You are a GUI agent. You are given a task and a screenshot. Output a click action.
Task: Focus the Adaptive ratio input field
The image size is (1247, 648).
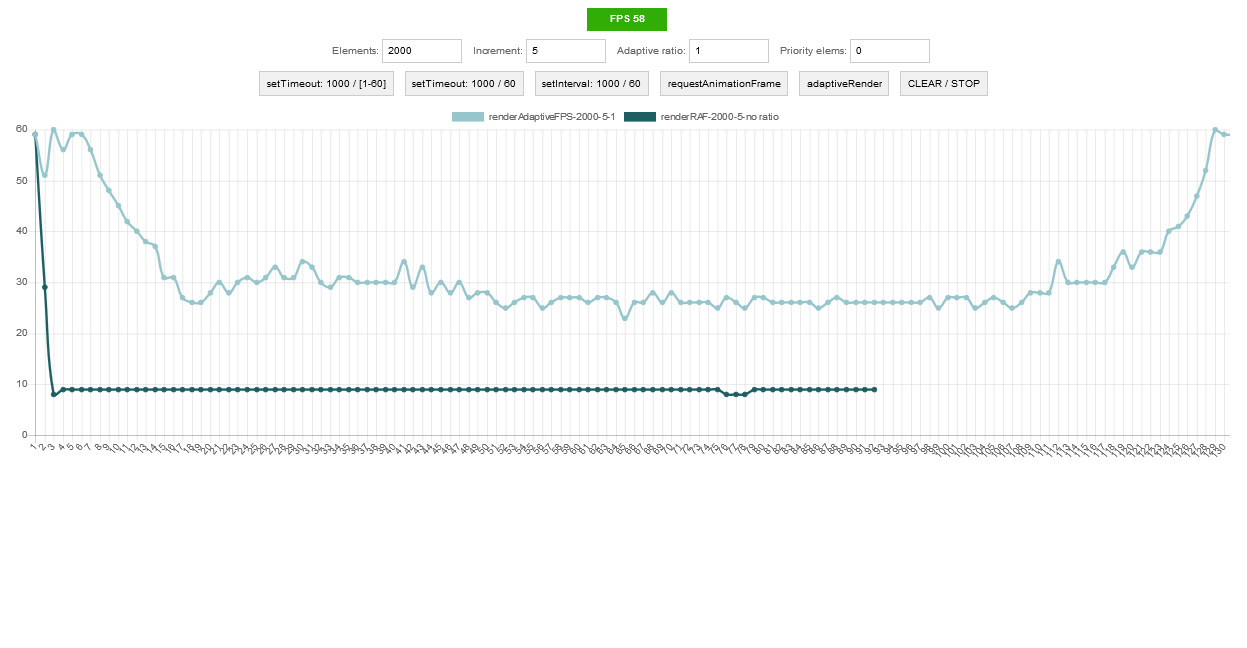coord(729,51)
